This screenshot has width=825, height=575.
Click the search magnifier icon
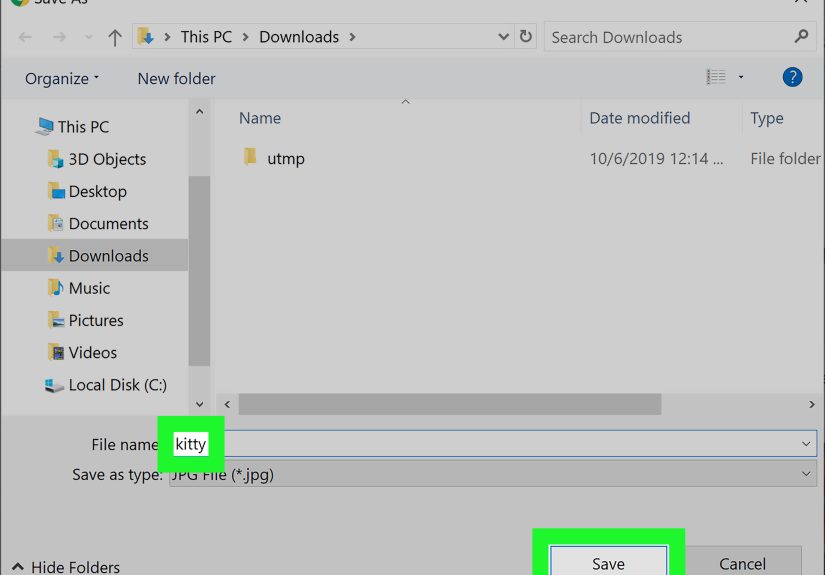click(x=801, y=36)
